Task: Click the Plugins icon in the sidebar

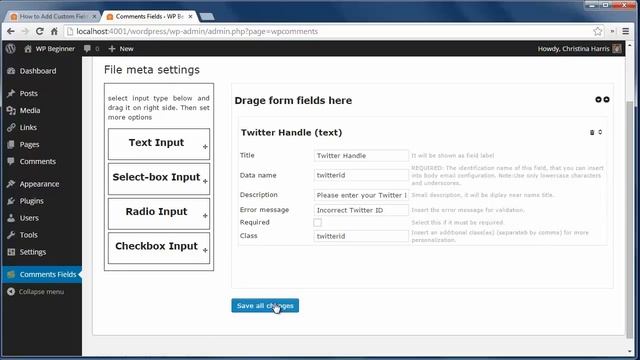Action: click(x=11, y=201)
